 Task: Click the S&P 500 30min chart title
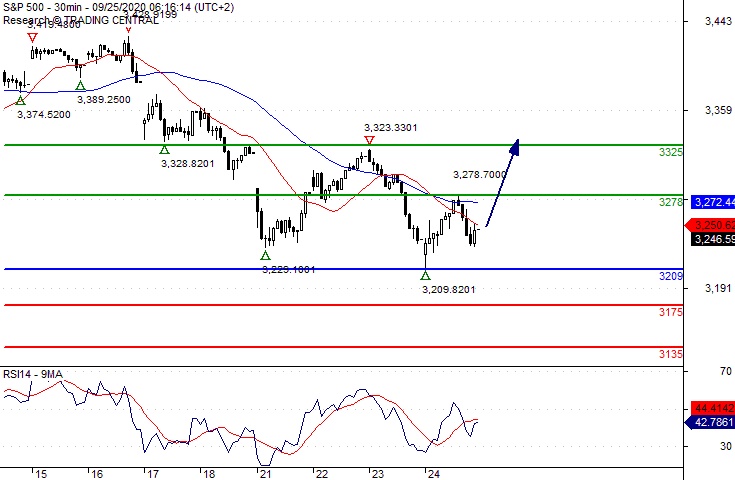click(x=118, y=7)
